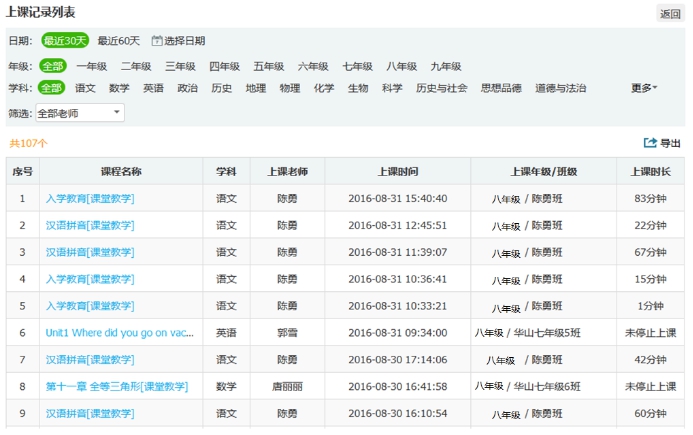Click the 导出 export icon
This screenshot has height=435, width=693.
(650, 143)
